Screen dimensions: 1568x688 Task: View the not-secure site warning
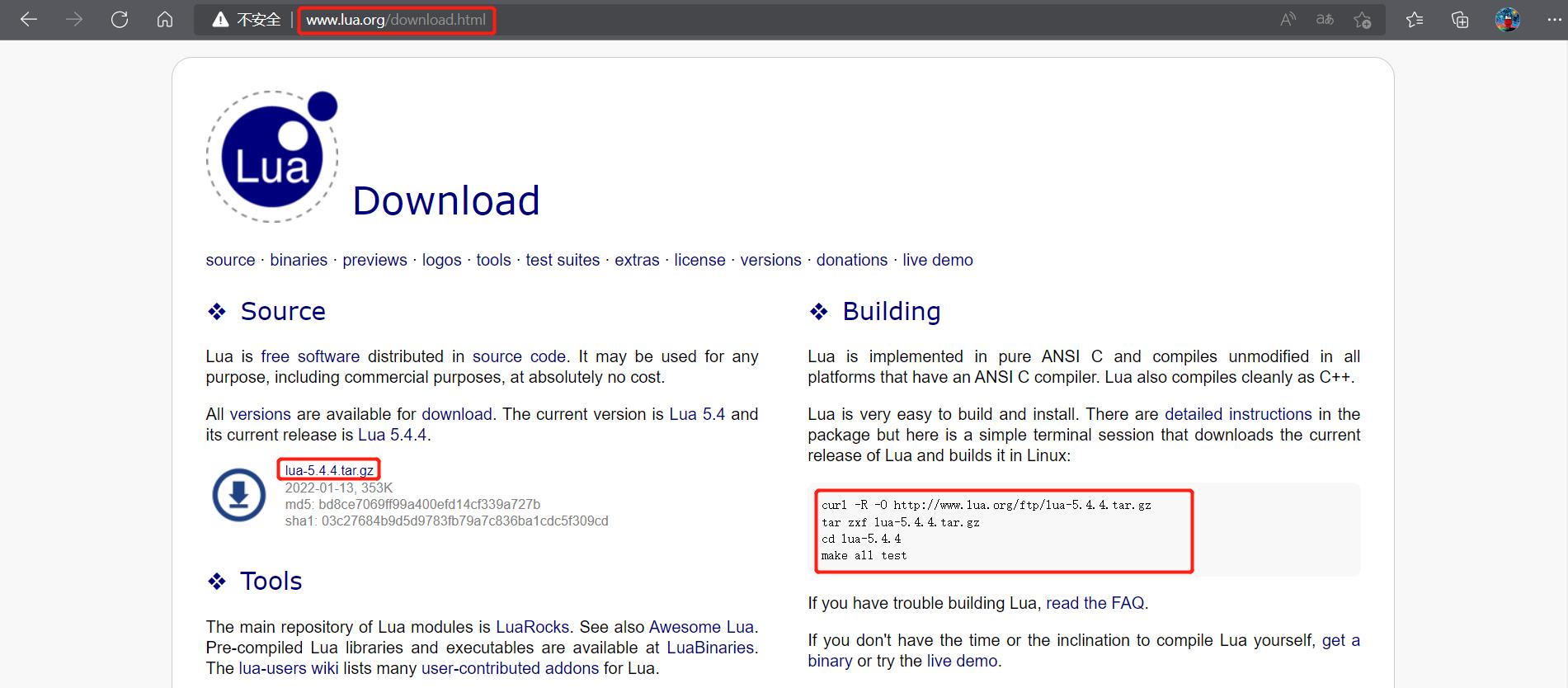coord(246,20)
